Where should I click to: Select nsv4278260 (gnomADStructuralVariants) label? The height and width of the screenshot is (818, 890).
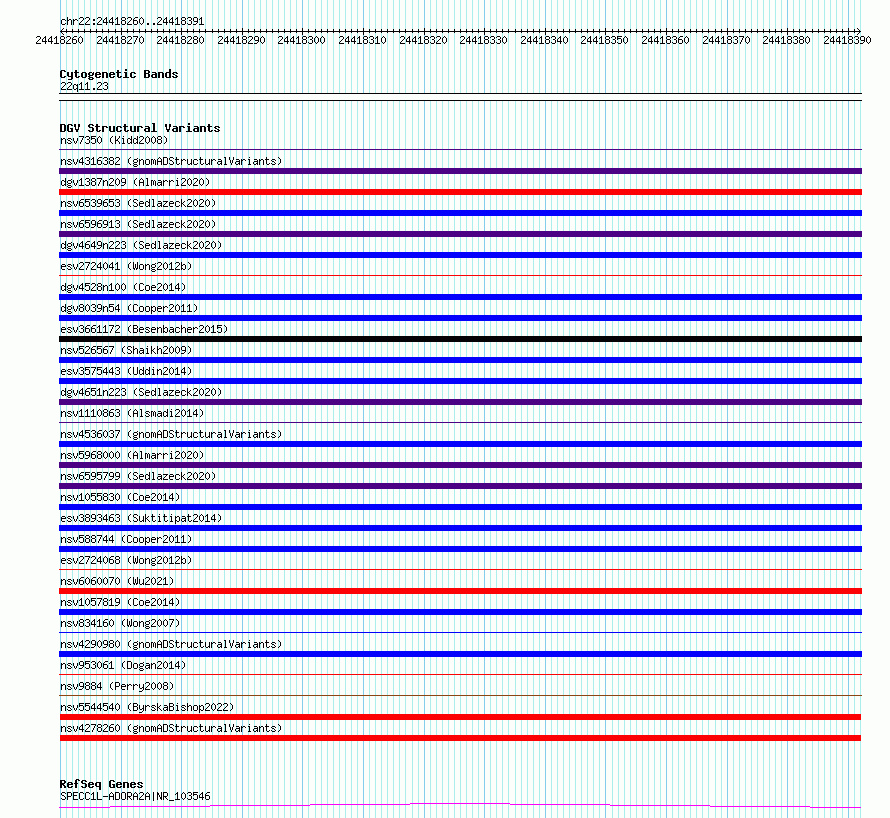click(x=171, y=728)
